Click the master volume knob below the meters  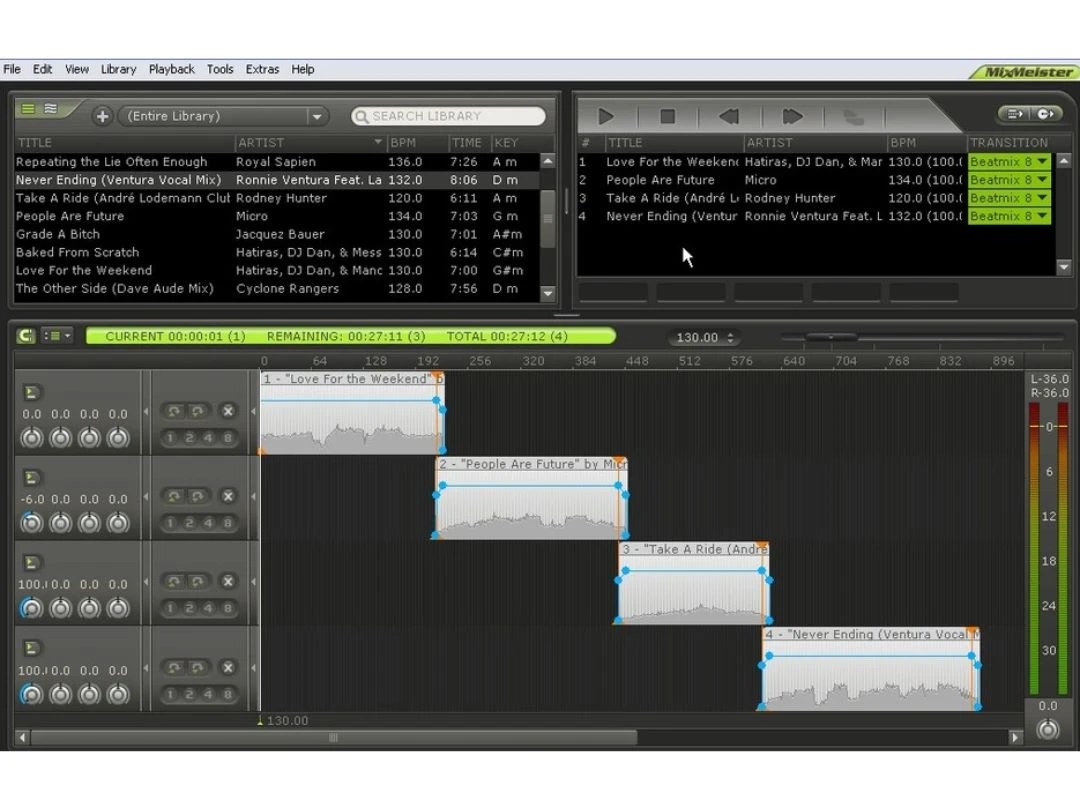[x=1048, y=729]
